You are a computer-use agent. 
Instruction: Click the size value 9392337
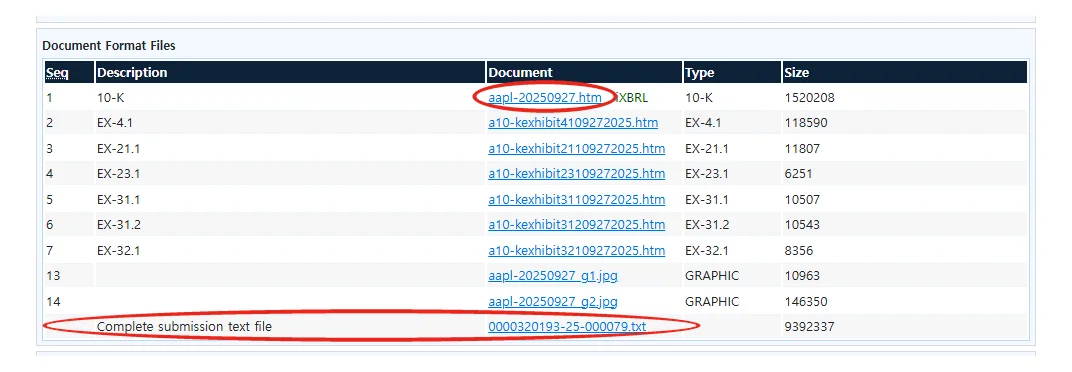coord(809,327)
